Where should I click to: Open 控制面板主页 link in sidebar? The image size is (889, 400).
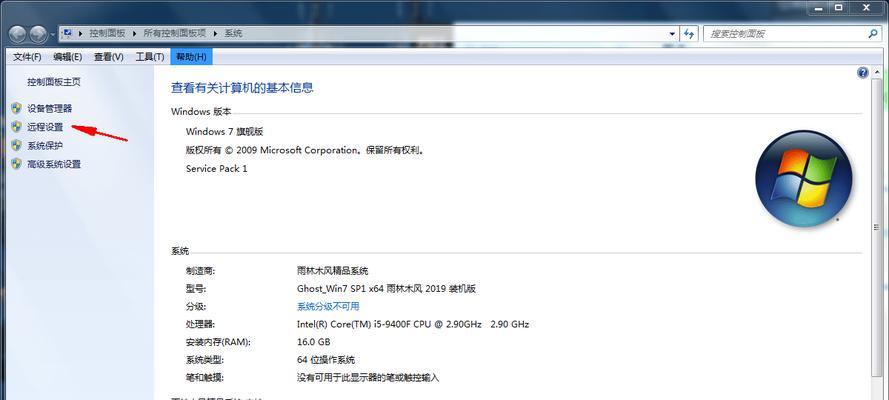(x=54, y=82)
